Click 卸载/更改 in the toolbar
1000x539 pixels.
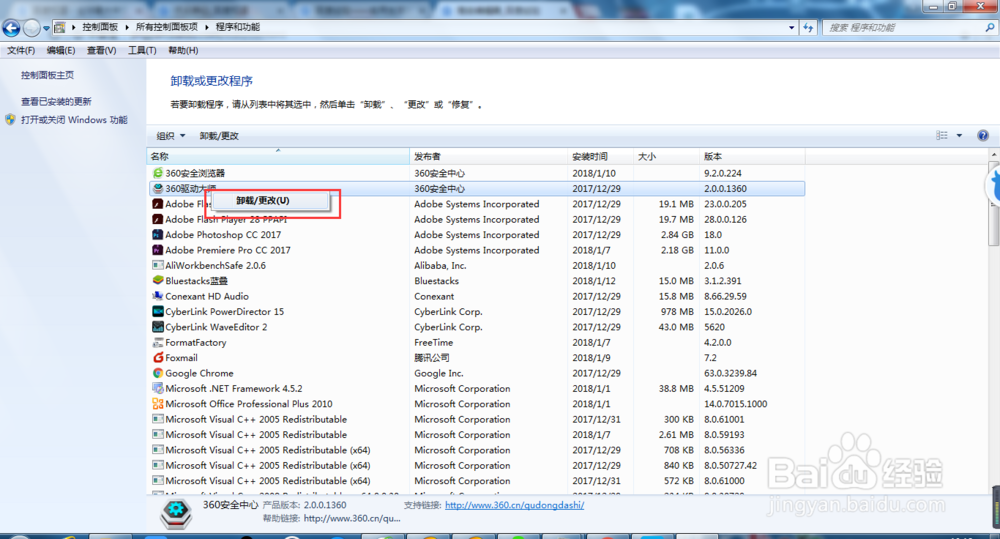point(219,136)
